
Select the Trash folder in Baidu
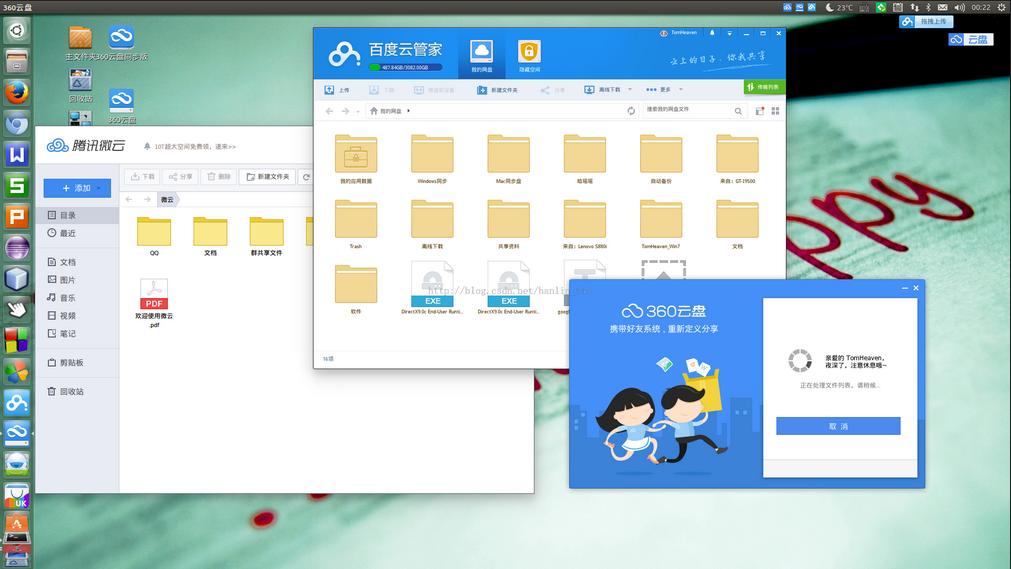click(356, 224)
